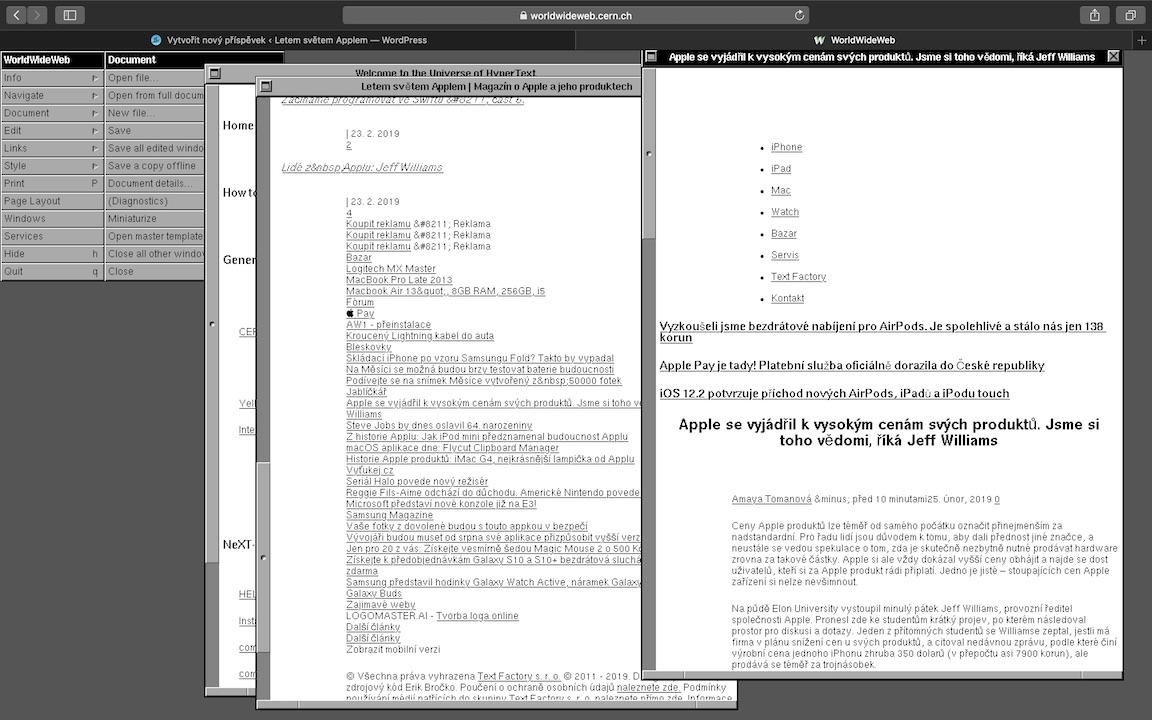The height and width of the screenshot is (720, 1152).
Task: Choose Hide in WorldWideWeb menu
Action: click(51, 254)
